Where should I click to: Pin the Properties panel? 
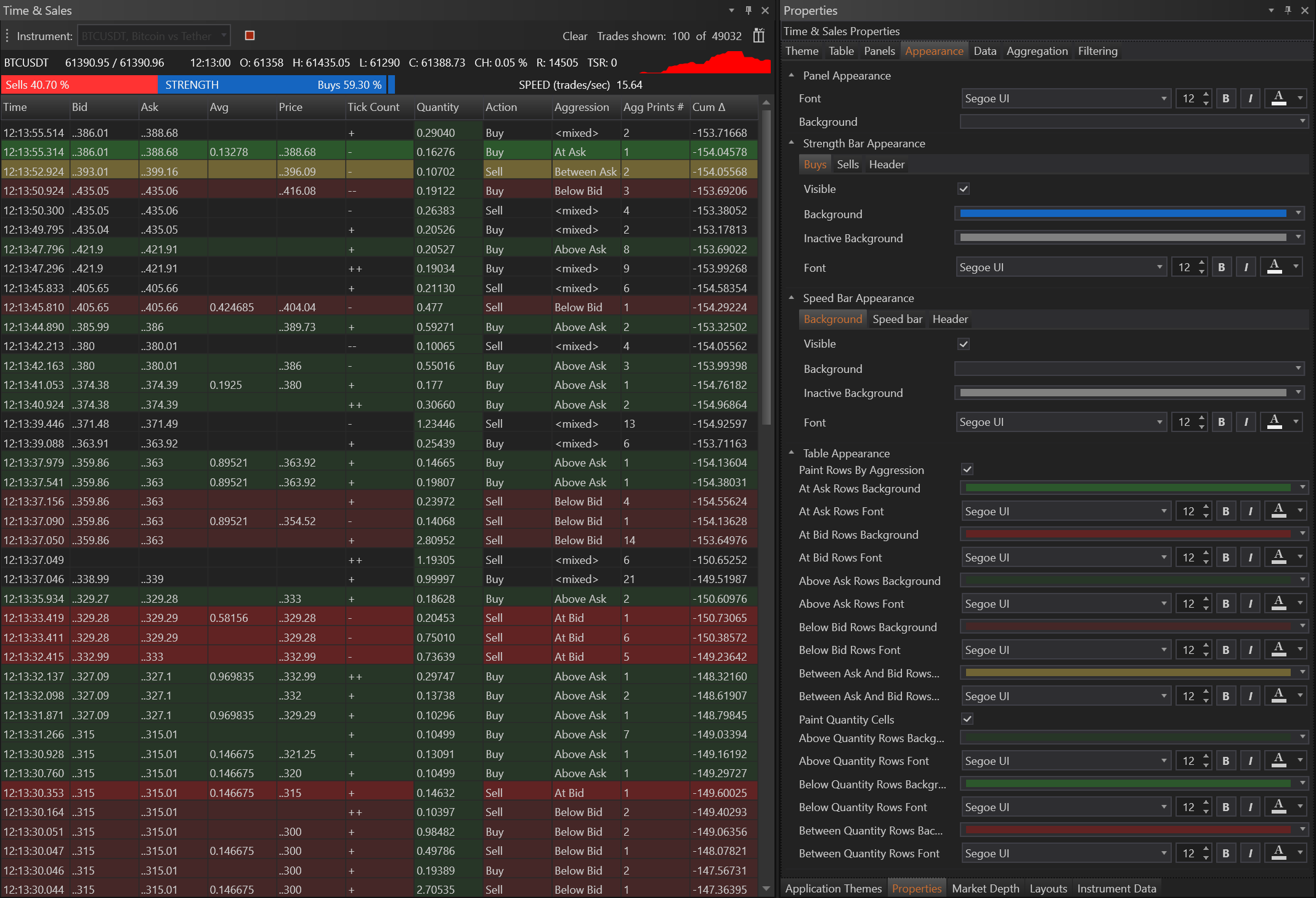pyautogui.click(x=1288, y=10)
